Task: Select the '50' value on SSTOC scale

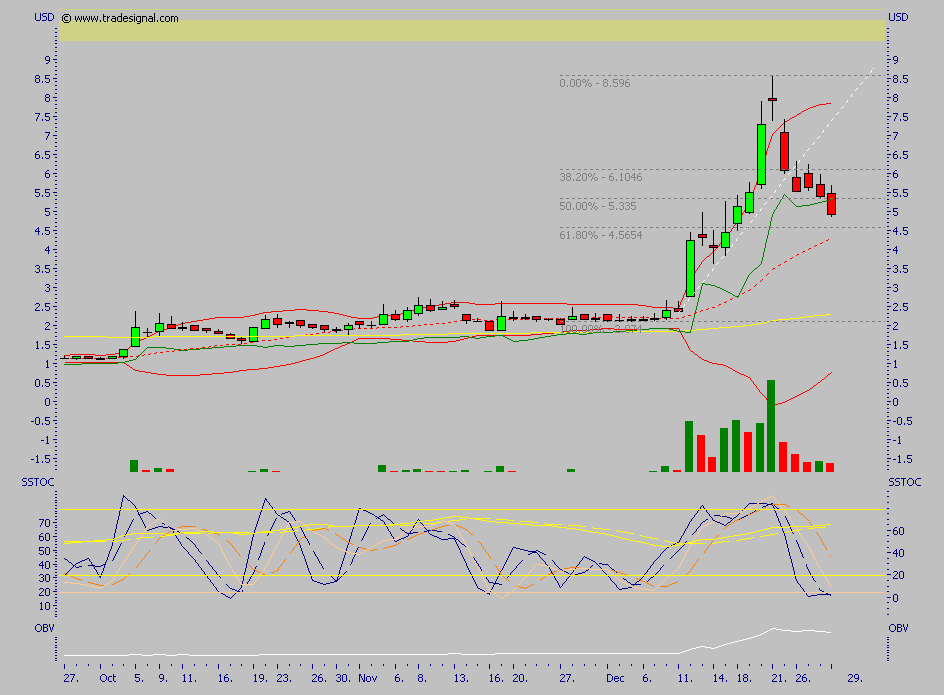Action: pyautogui.click(x=45, y=551)
